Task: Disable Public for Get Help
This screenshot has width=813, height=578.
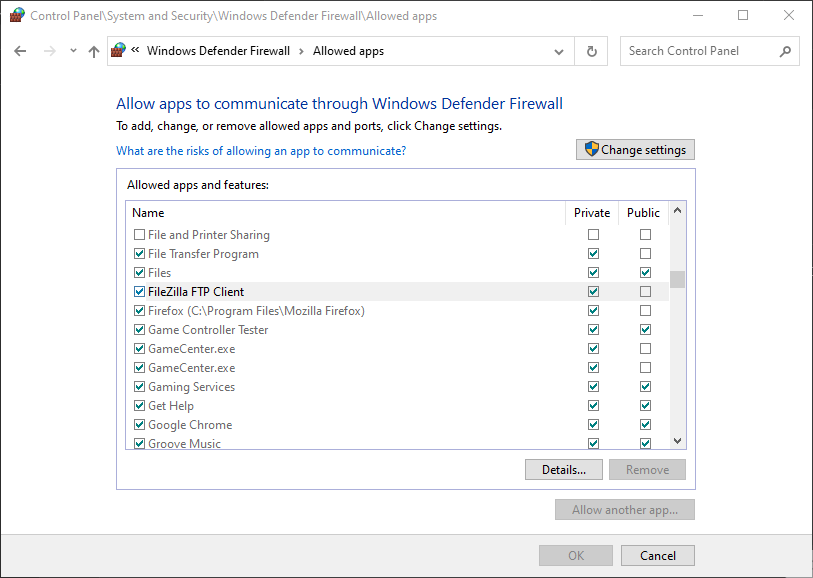Action: click(x=645, y=405)
